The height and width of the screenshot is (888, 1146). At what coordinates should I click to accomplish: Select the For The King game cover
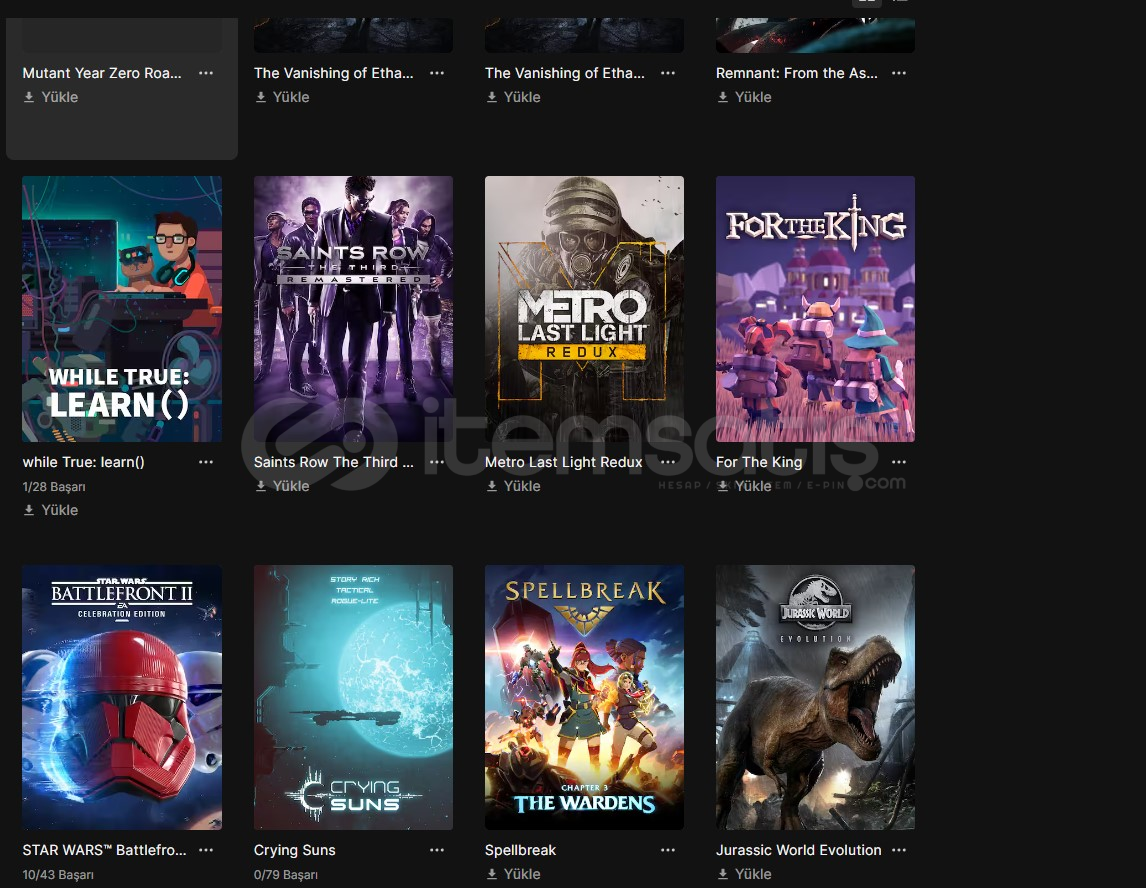point(815,308)
